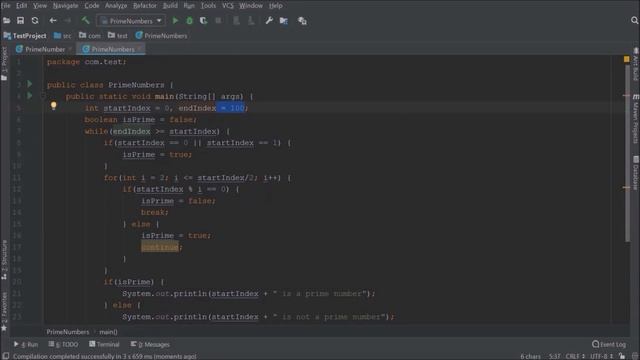Toggle the Structure tool window stripe
Image resolution: width=640 pixels, height=360 pixels.
[x=4, y=260]
